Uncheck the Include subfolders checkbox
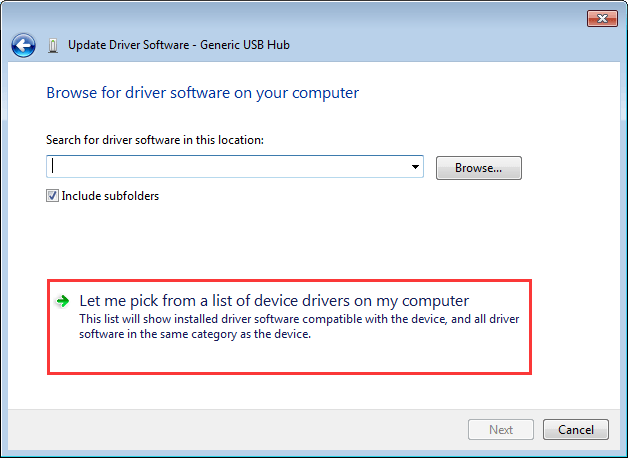Viewport: 628px width, 458px height. point(53,196)
